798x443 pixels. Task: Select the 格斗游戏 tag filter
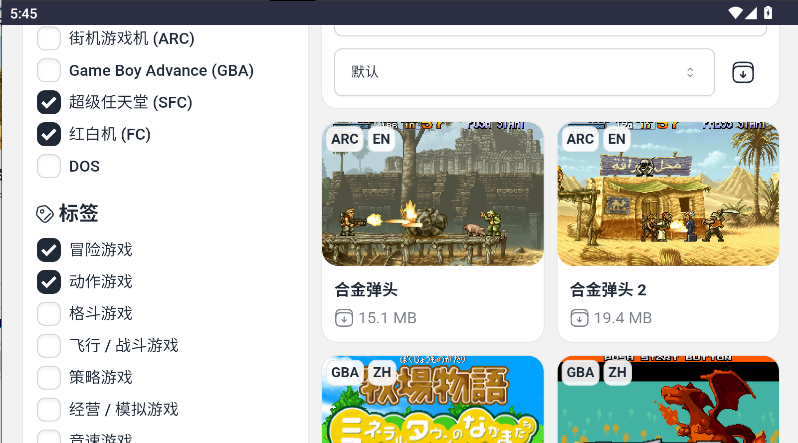49,313
